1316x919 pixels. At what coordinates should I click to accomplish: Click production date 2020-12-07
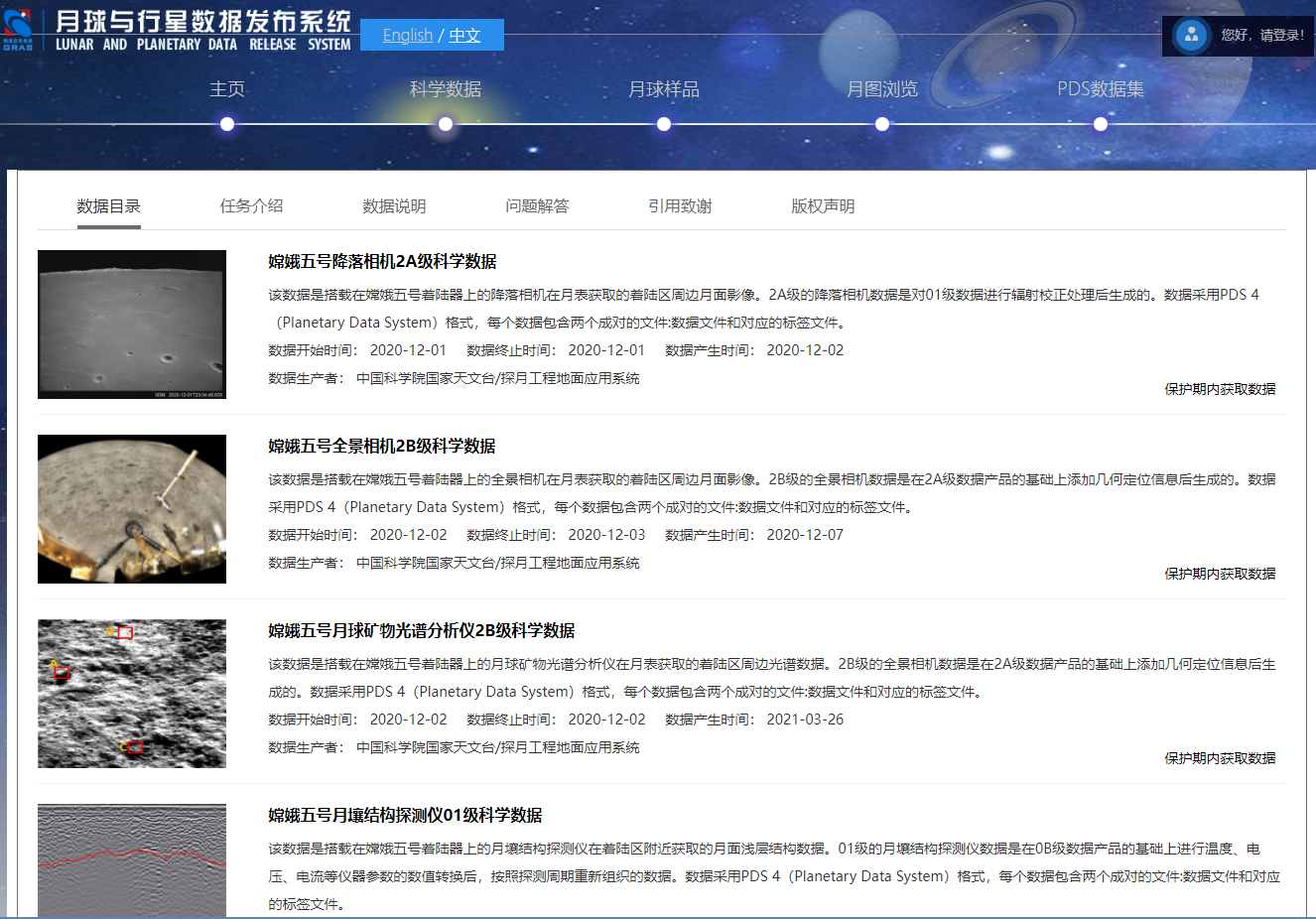coord(805,535)
